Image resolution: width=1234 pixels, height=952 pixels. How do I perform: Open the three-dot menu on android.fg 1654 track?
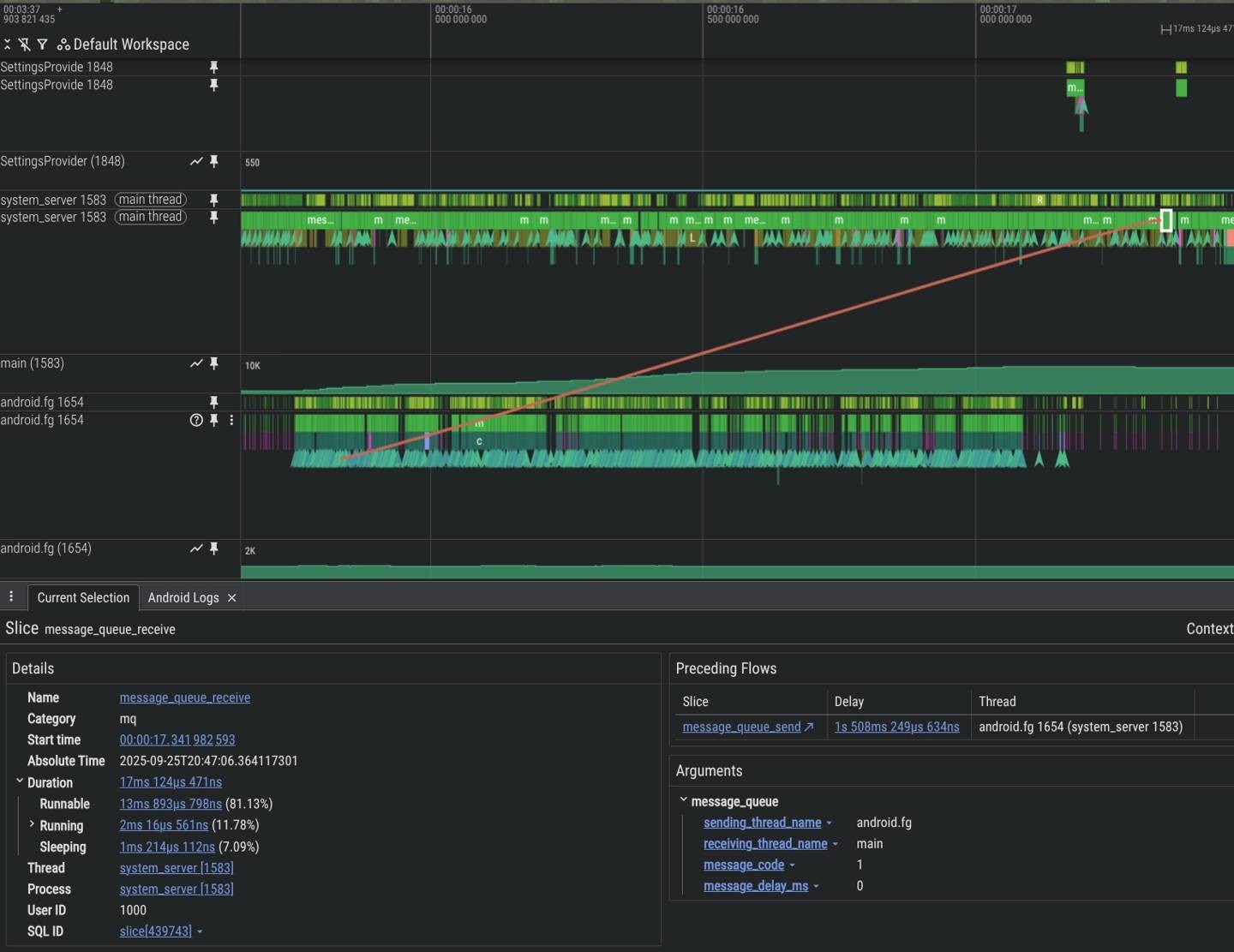231,420
